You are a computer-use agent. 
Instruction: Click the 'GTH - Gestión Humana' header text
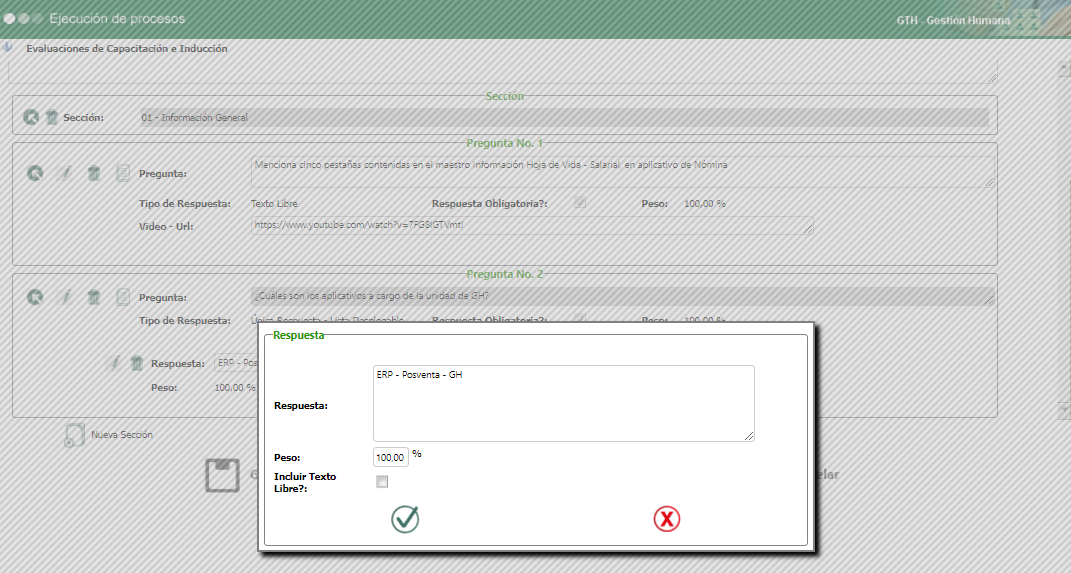953,20
